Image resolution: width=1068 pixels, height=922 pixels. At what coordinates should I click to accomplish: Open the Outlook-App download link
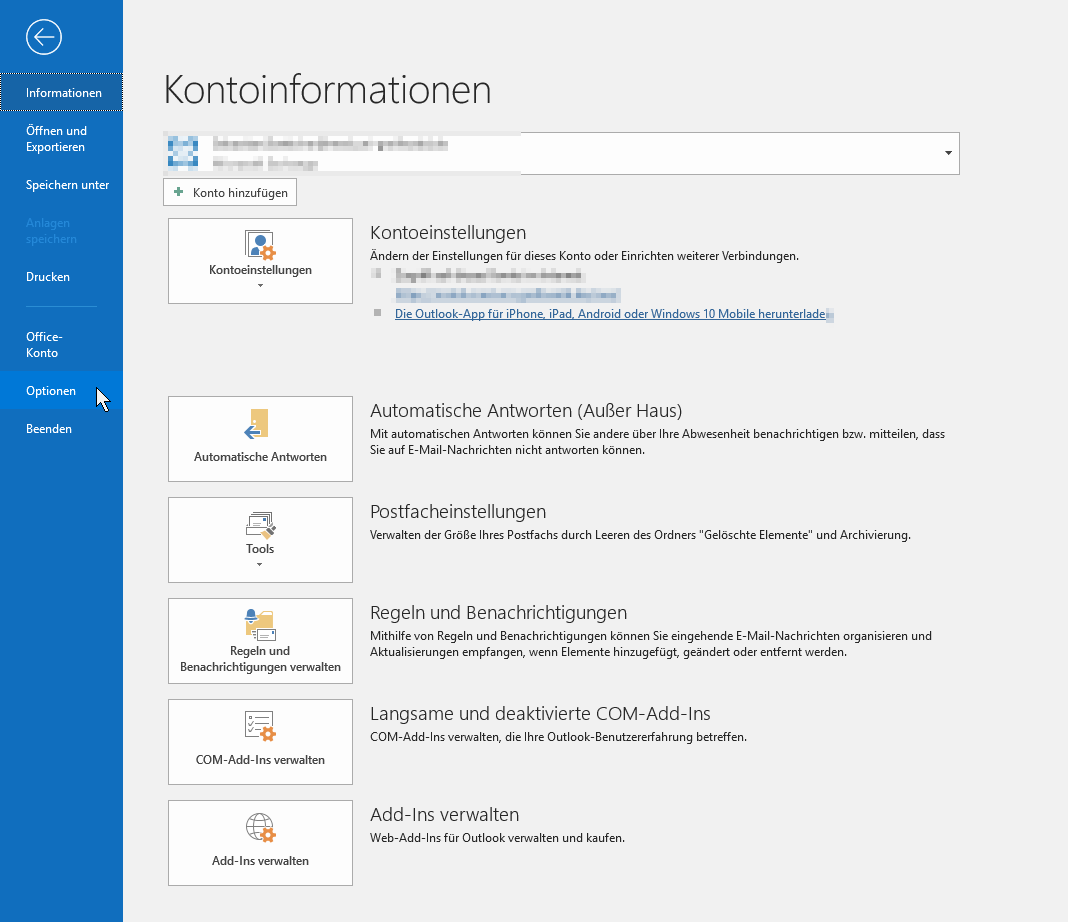pos(611,314)
